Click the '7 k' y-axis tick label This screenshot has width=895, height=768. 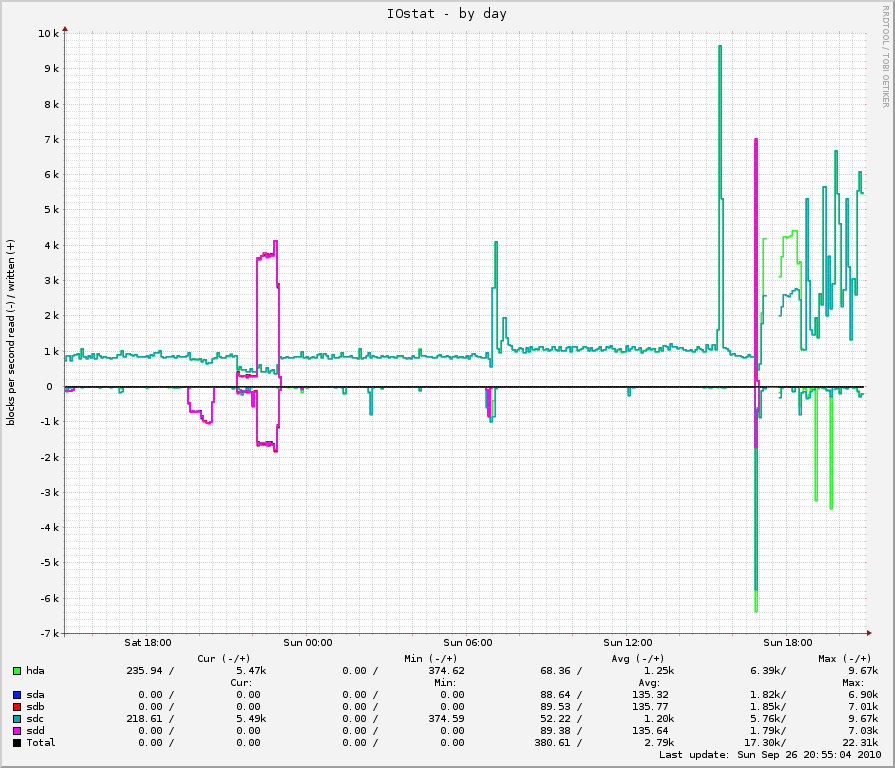pyautogui.click(x=51, y=140)
